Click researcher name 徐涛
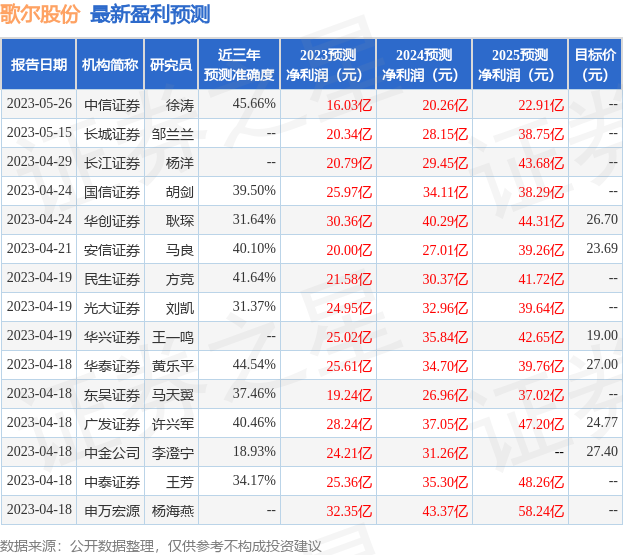 pyautogui.click(x=180, y=105)
